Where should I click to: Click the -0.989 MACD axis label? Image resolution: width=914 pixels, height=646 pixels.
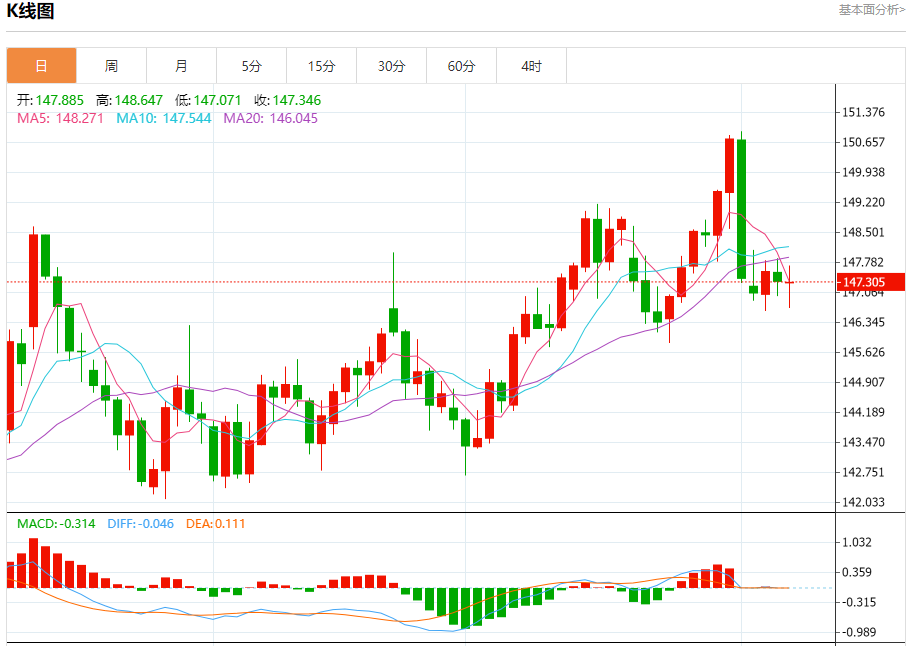click(x=859, y=632)
